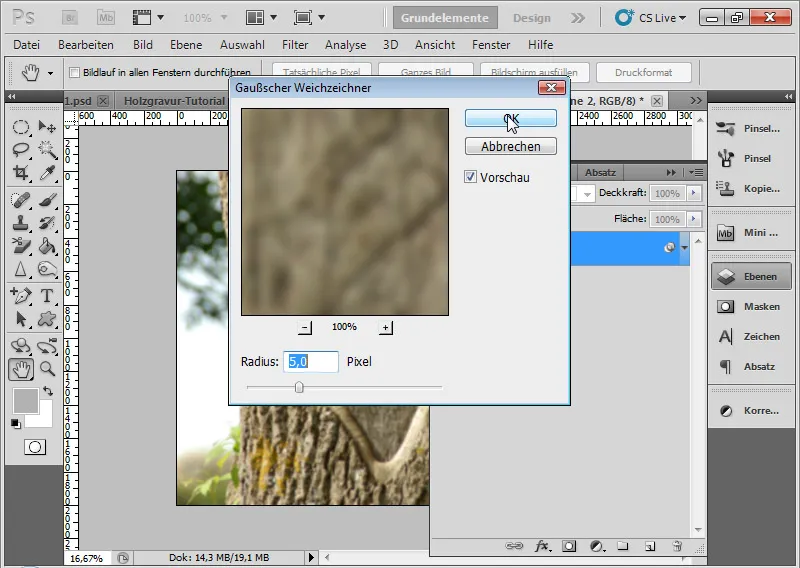Open the Datei menu
The image size is (800, 568).
(27, 45)
